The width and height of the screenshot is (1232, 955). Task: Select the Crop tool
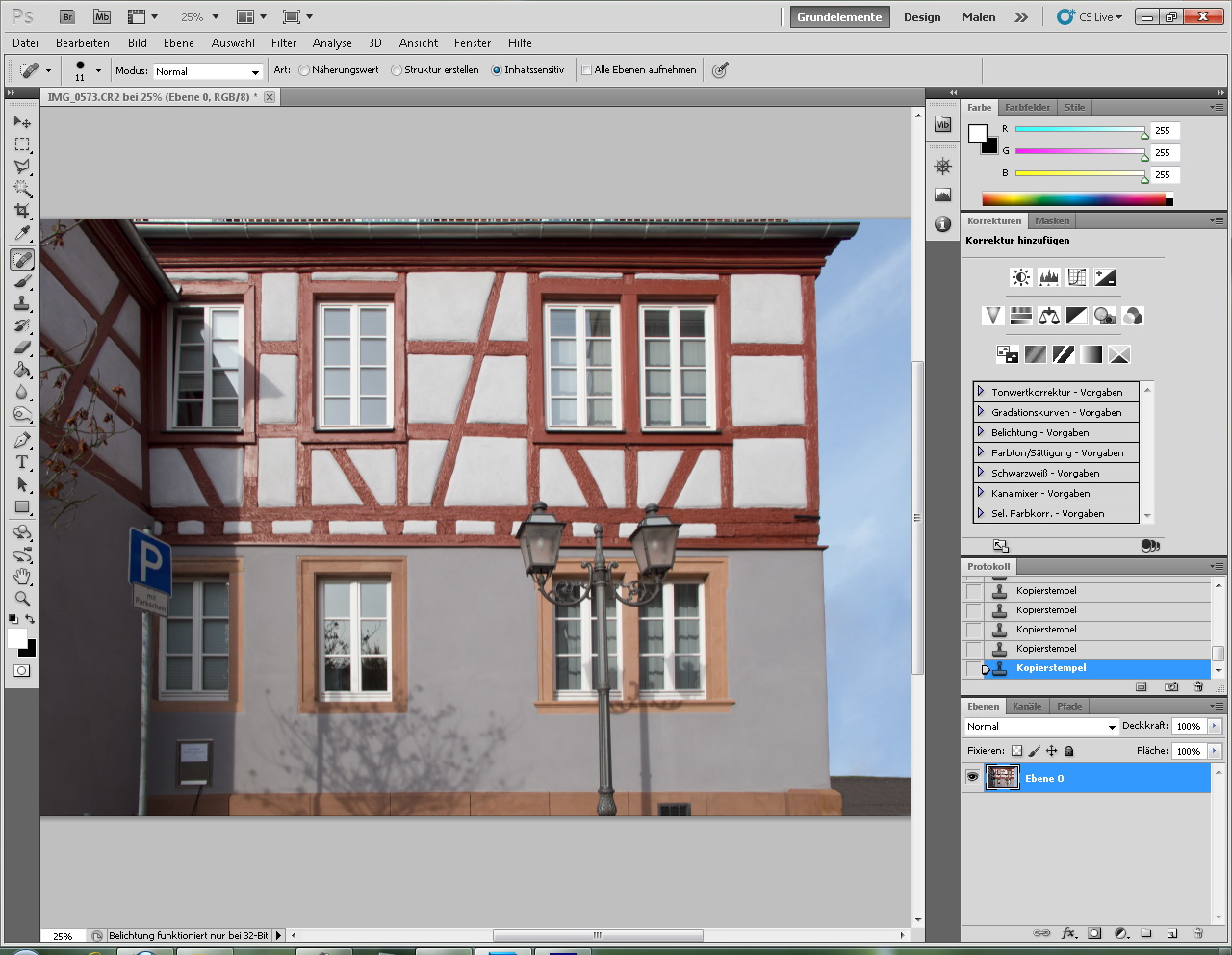pos(22,211)
